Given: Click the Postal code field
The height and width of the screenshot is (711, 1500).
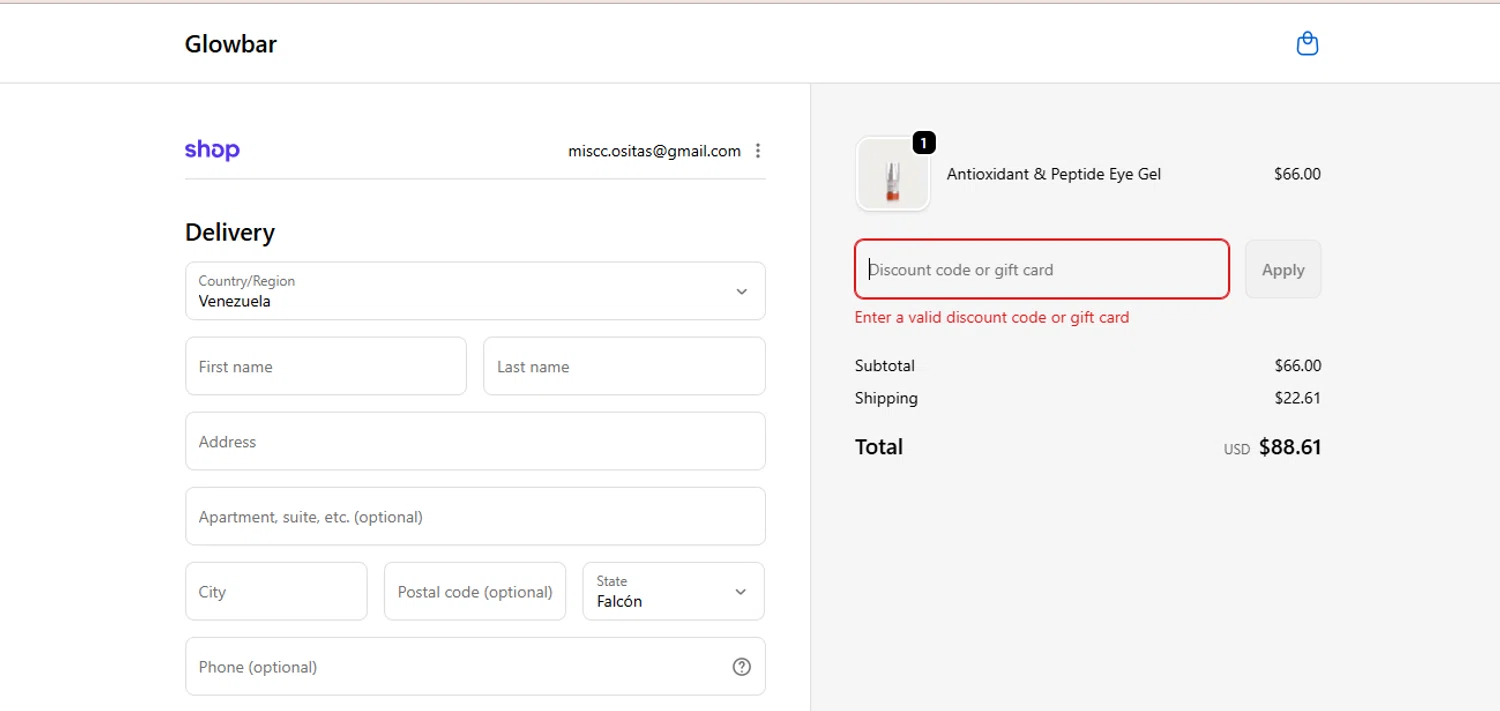Looking at the screenshot, I should coord(475,591).
